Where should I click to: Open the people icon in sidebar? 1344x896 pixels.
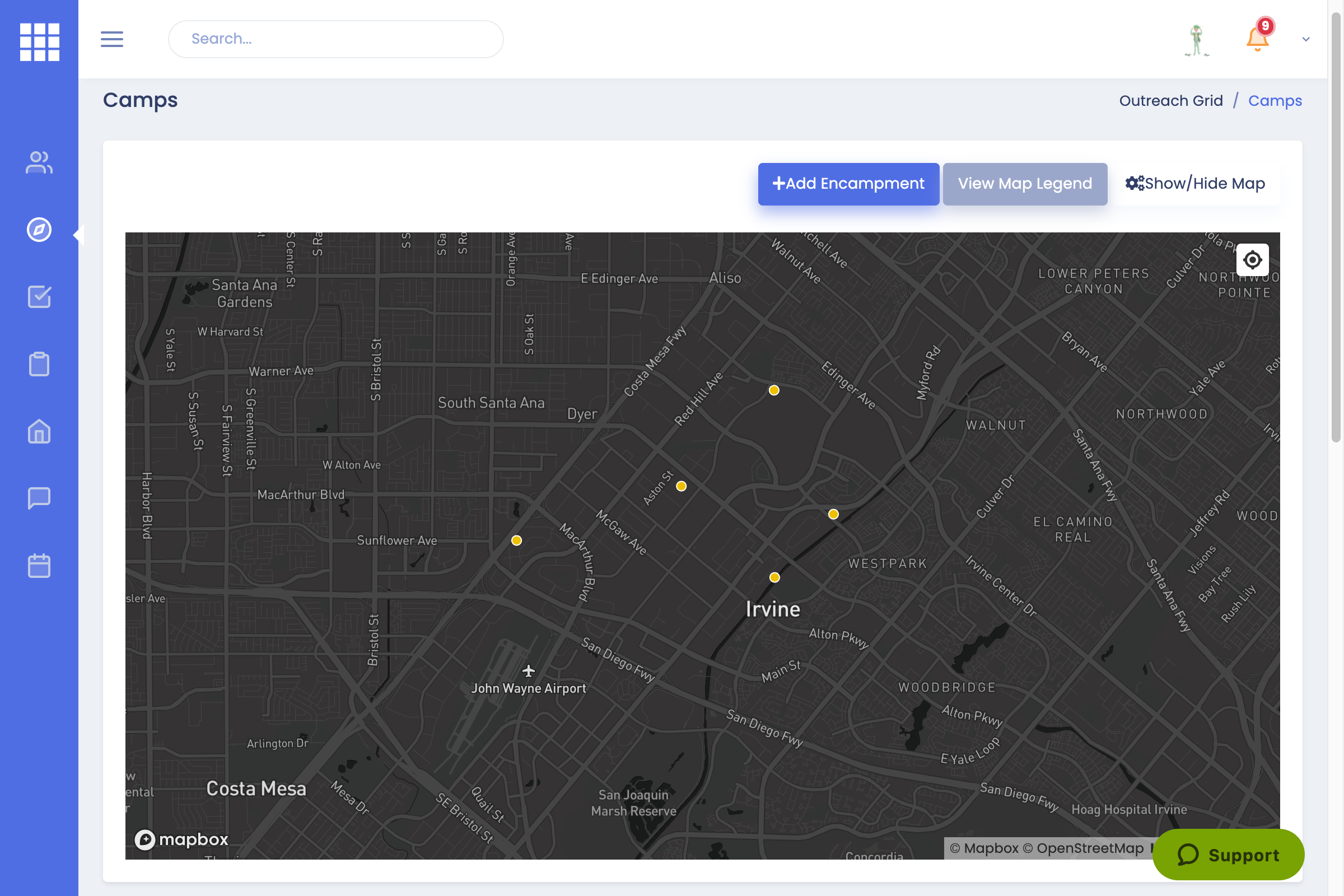pyautogui.click(x=39, y=163)
